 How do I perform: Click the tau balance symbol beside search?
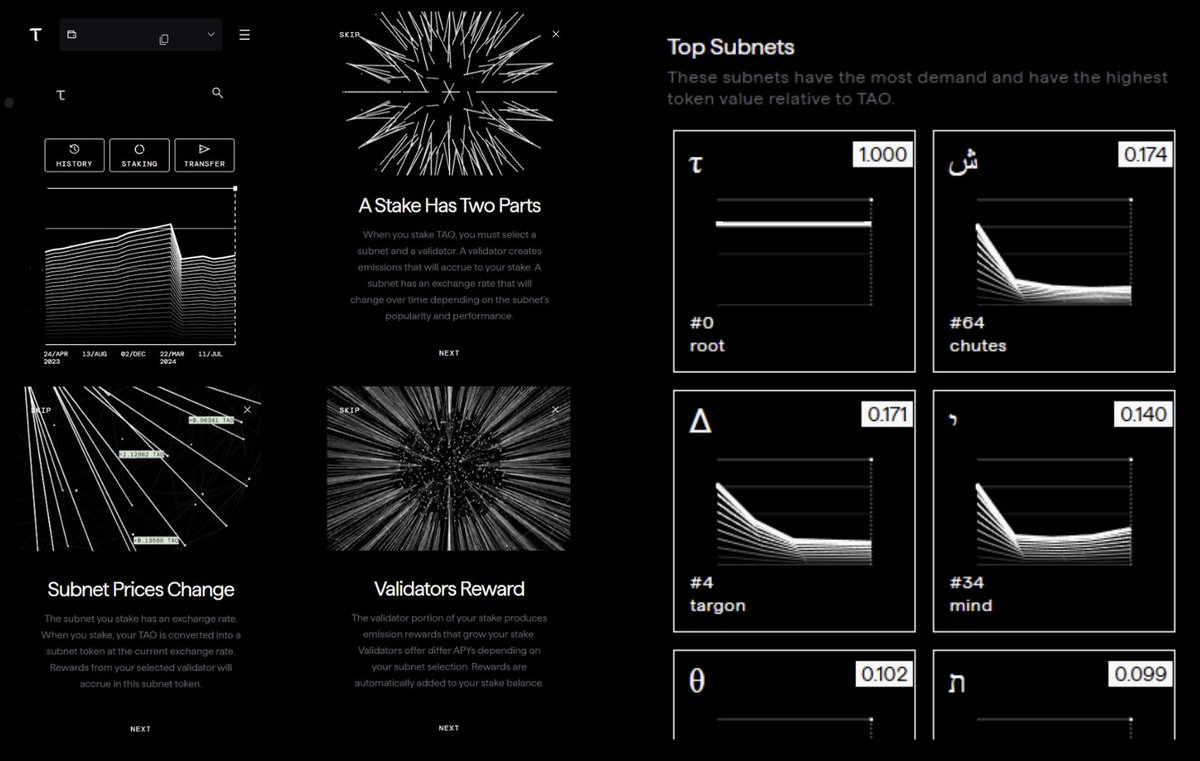click(x=61, y=94)
